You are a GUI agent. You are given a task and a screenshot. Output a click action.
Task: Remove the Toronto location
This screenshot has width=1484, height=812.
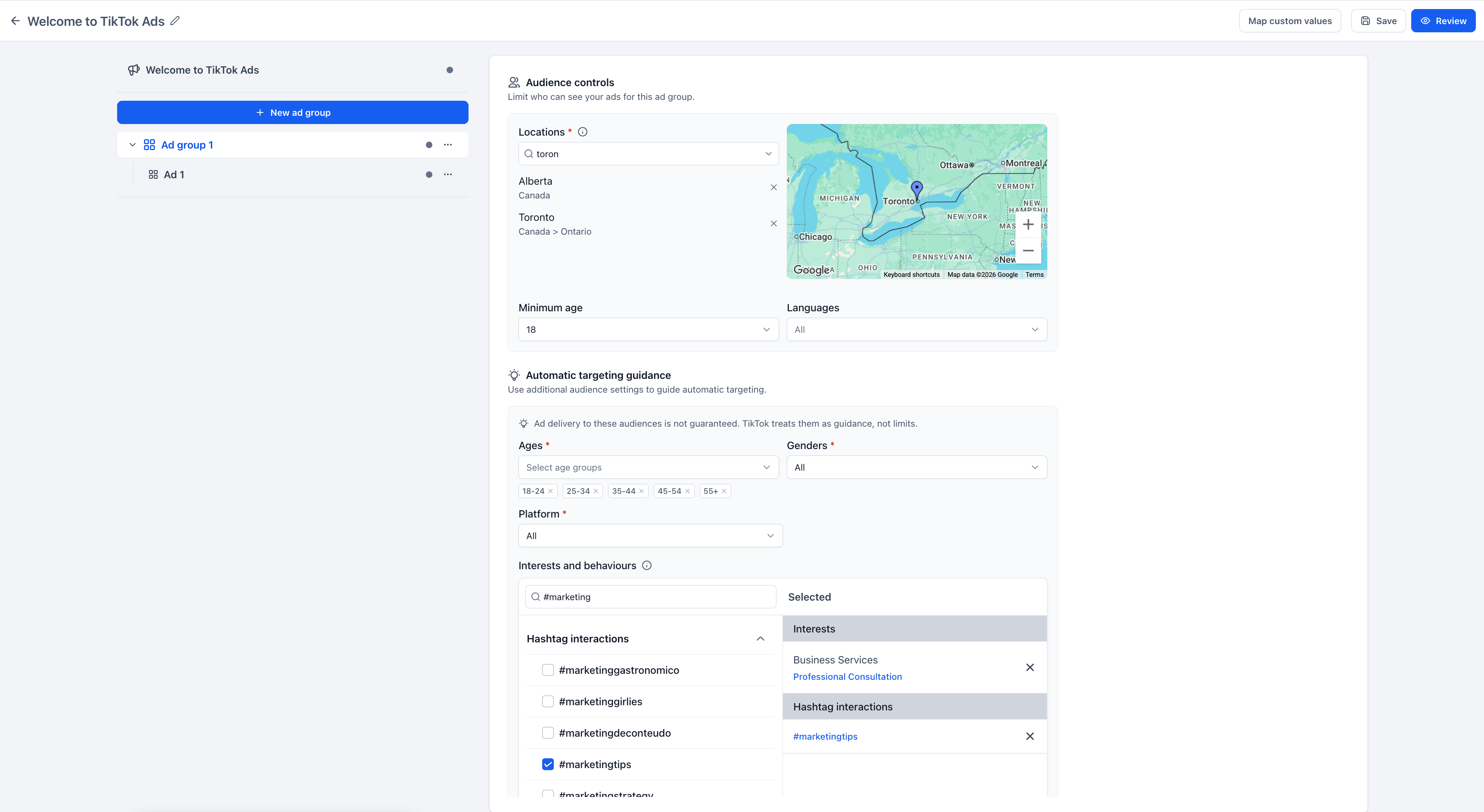pyautogui.click(x=774, y=223)
